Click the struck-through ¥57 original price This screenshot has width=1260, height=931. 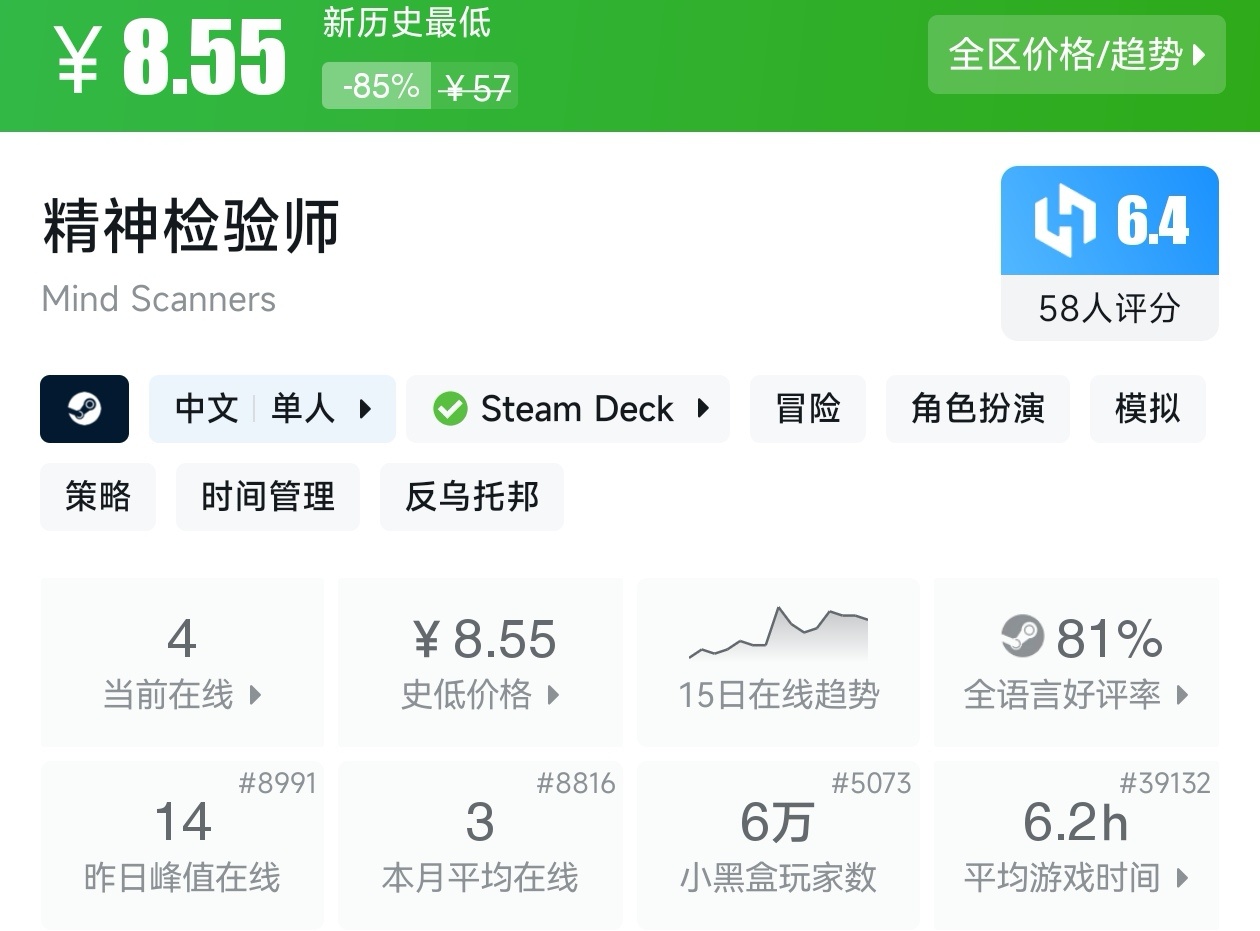477,88
